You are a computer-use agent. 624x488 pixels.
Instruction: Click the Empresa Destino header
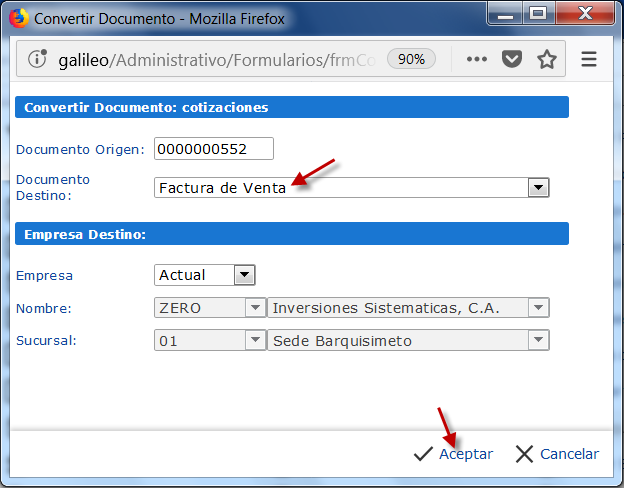coord(292,234)
